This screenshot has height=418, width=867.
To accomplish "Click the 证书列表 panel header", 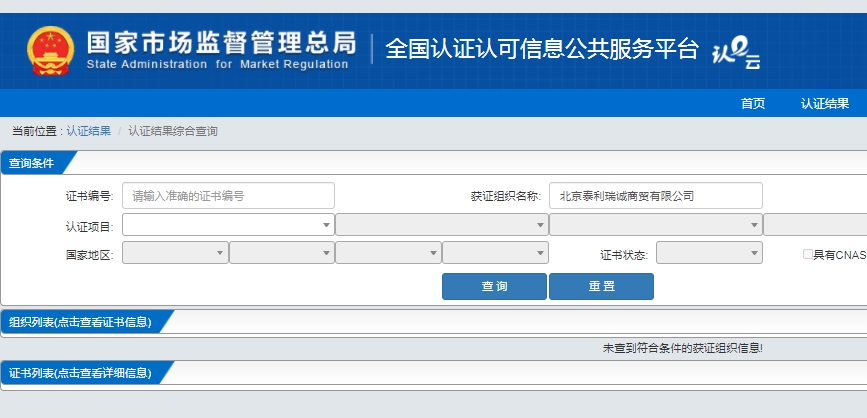I will (x=80, y=373).
